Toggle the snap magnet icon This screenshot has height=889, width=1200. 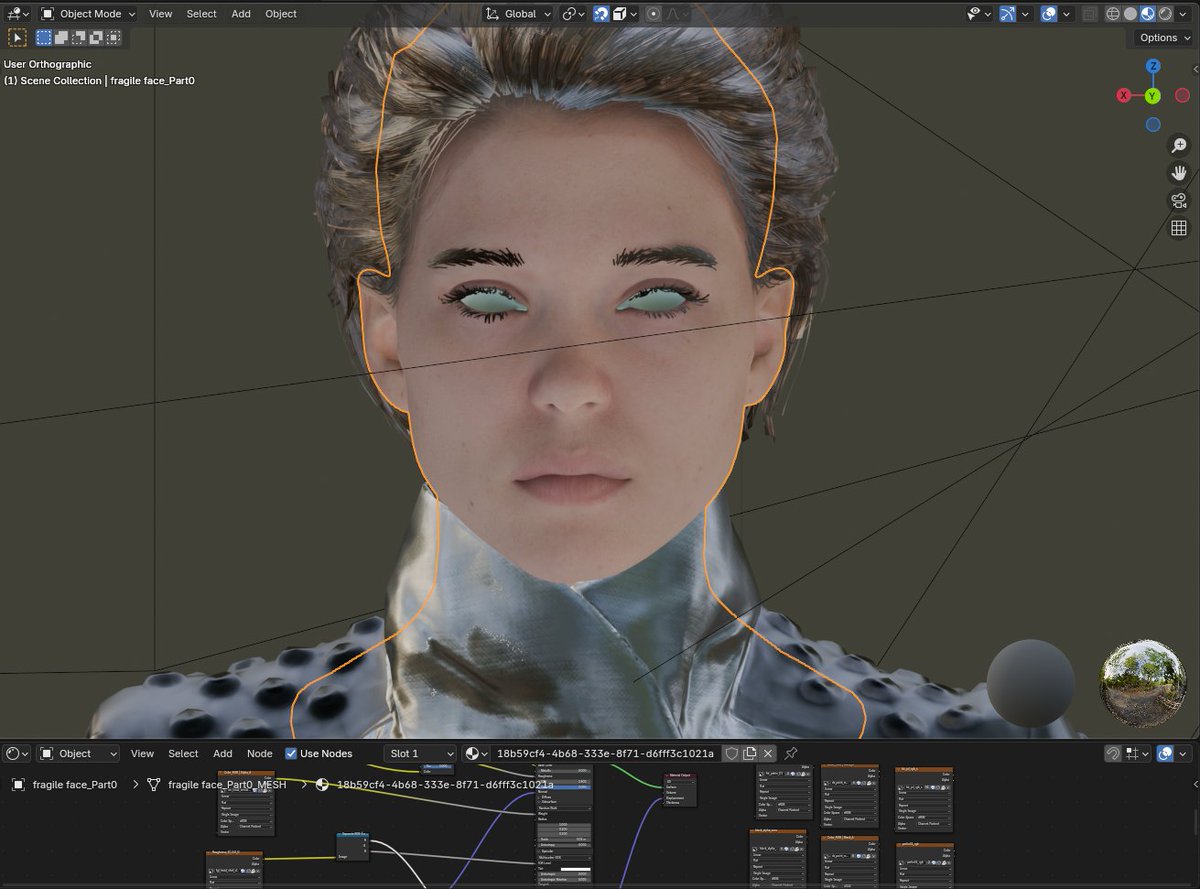pyautogui.click(x=602, y=14)
